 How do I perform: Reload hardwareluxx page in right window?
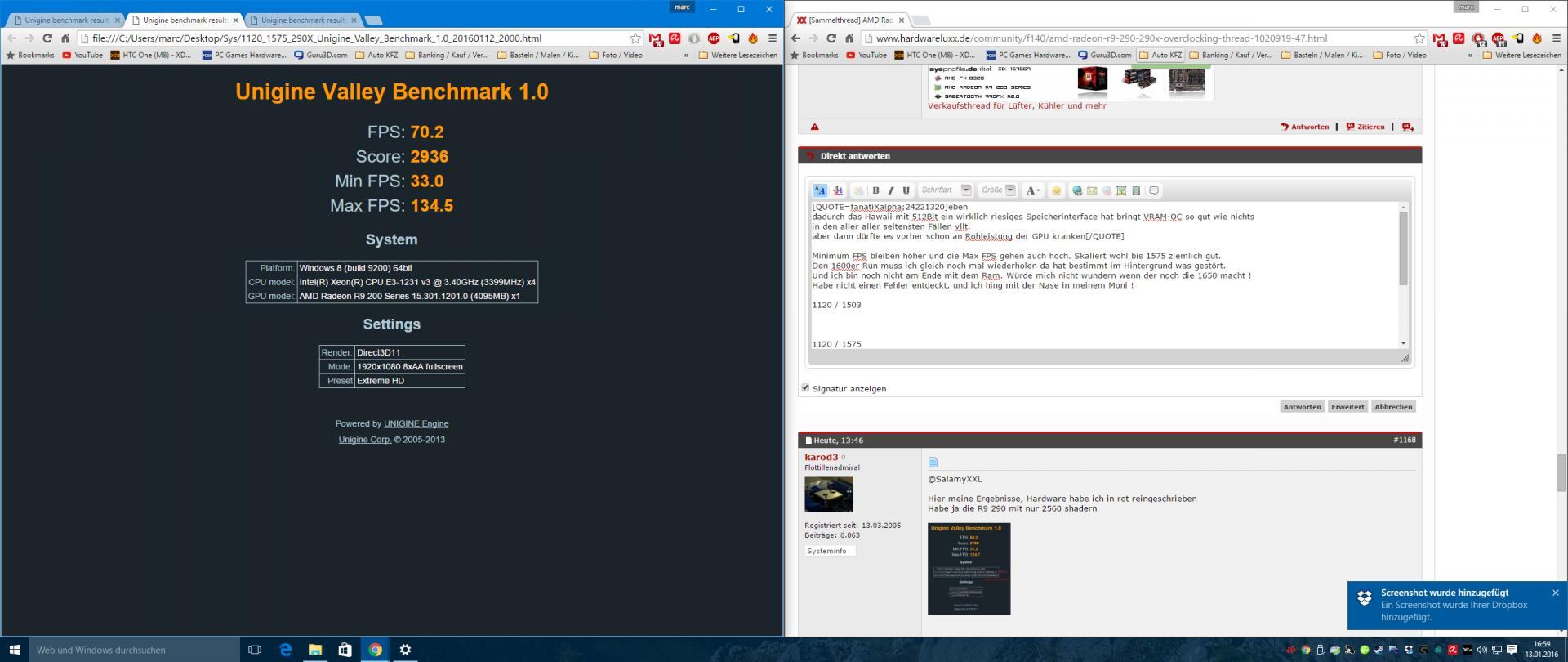coord(831,38)
